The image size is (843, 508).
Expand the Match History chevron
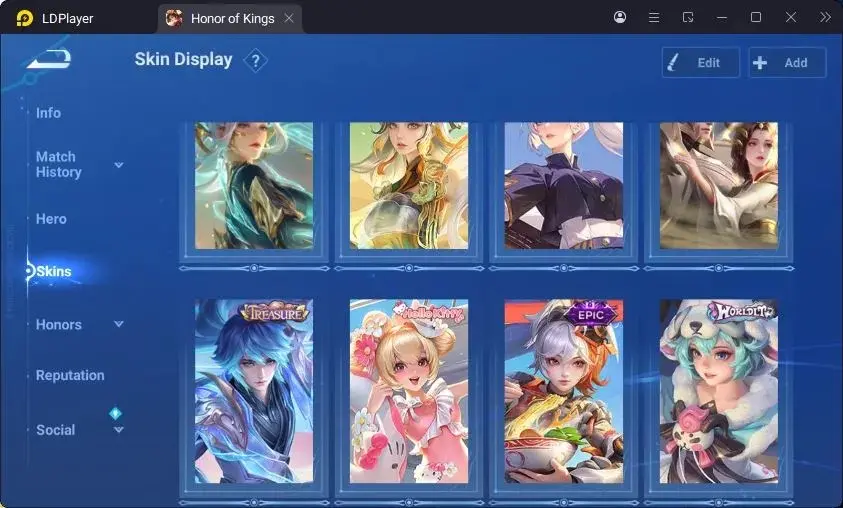coord(119,164)
